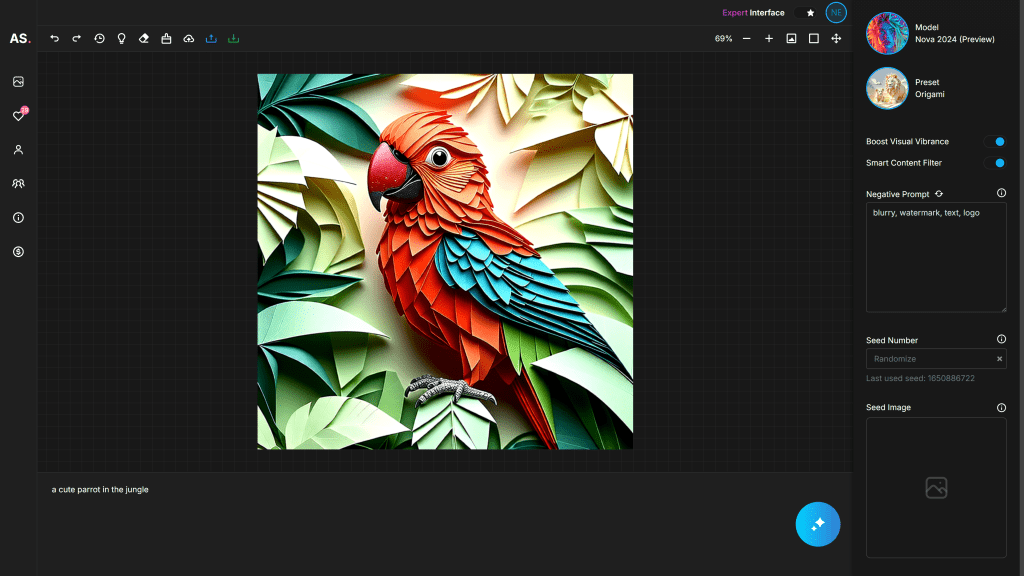Click the Community people icon in the sidebar
The width and height of the screenshot is (1024, 576).
pyautogui.click(x=18, y=183)
